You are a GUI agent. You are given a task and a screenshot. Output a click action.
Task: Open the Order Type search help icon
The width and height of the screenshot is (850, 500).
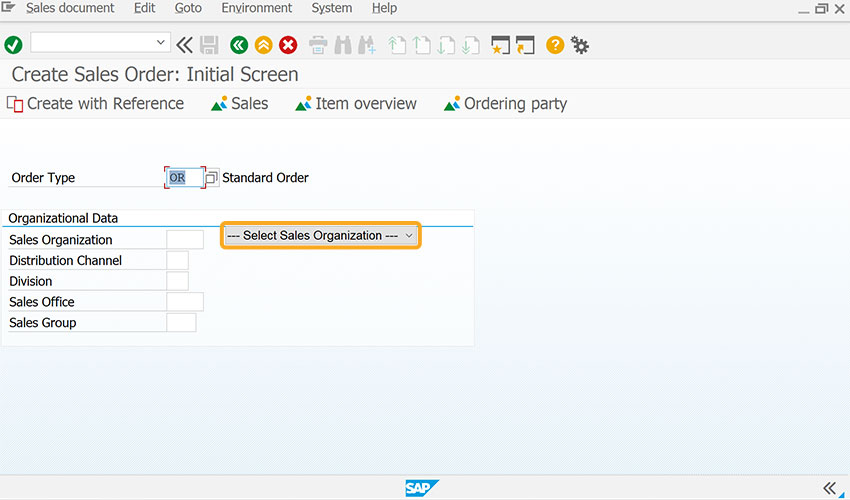[x=212, y=177]
